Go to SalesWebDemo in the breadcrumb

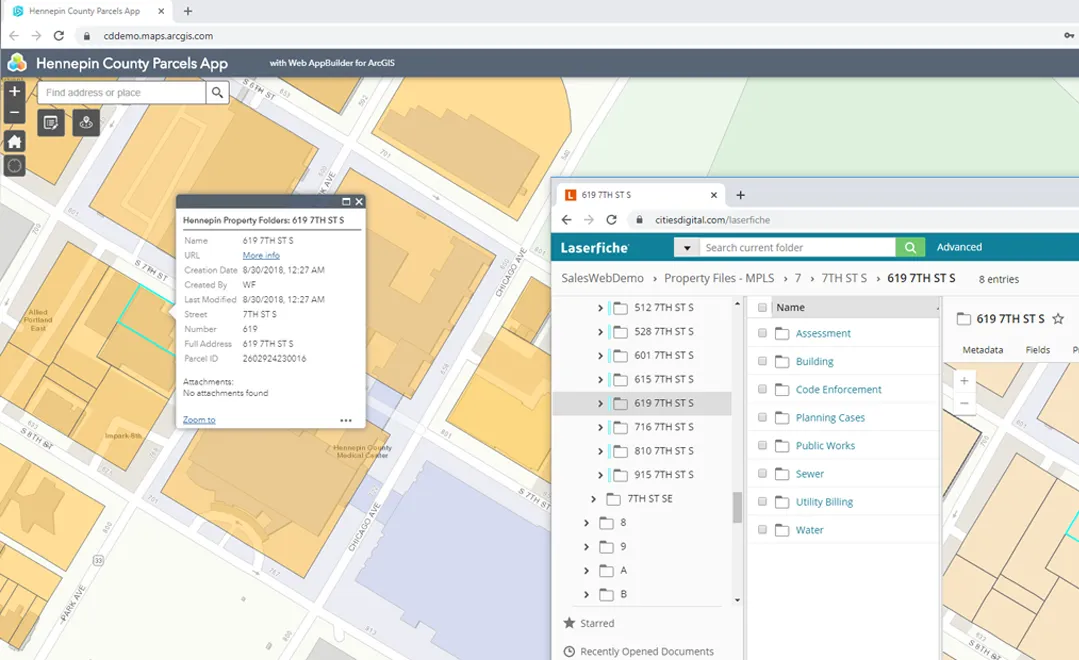tap(602, 278)
